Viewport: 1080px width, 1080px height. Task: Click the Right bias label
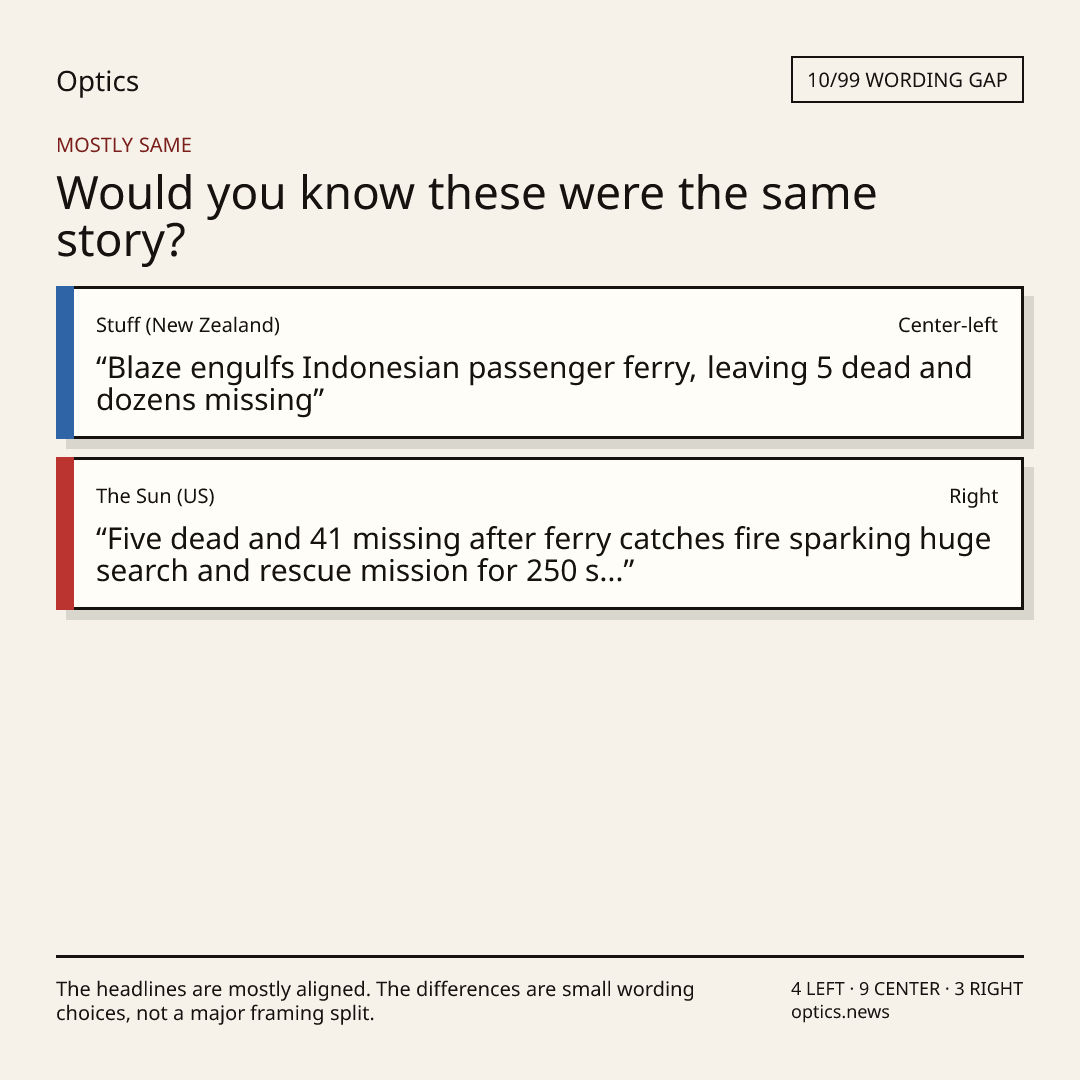973,496
